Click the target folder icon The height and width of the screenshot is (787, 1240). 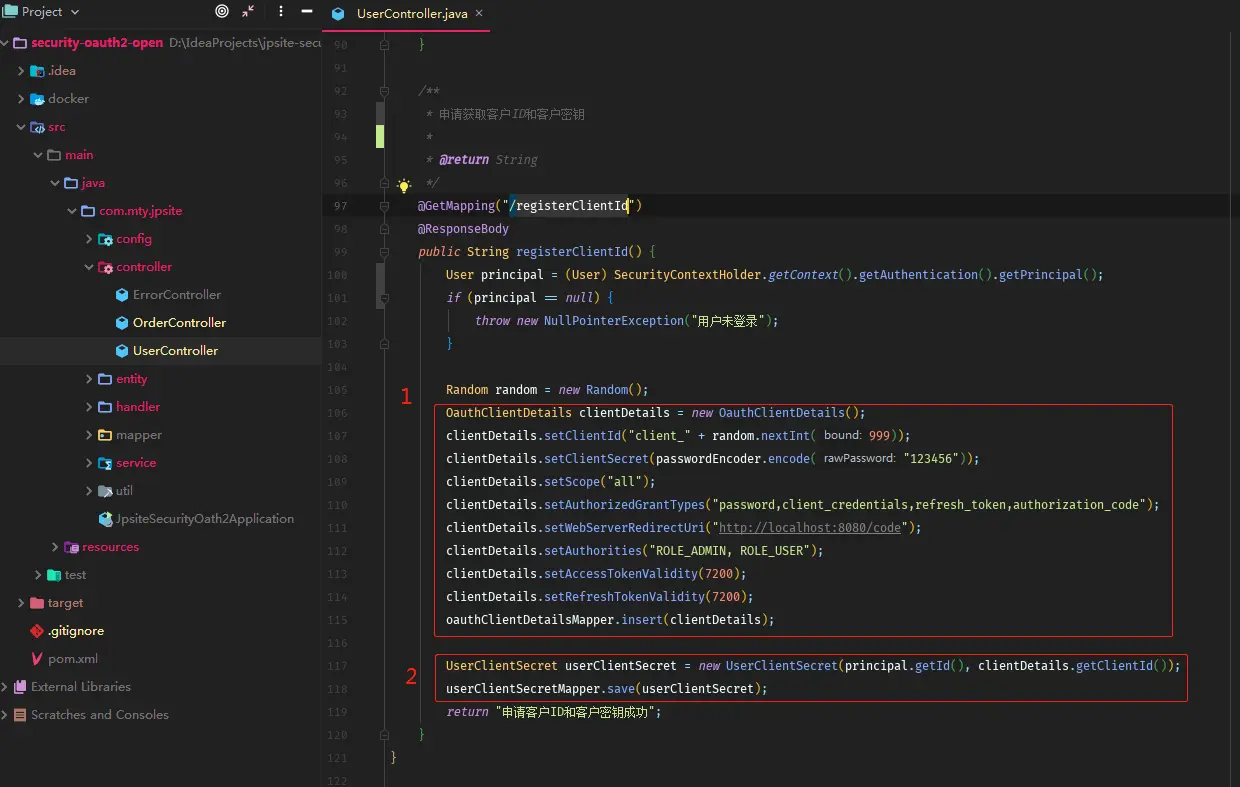pos(38,603)
